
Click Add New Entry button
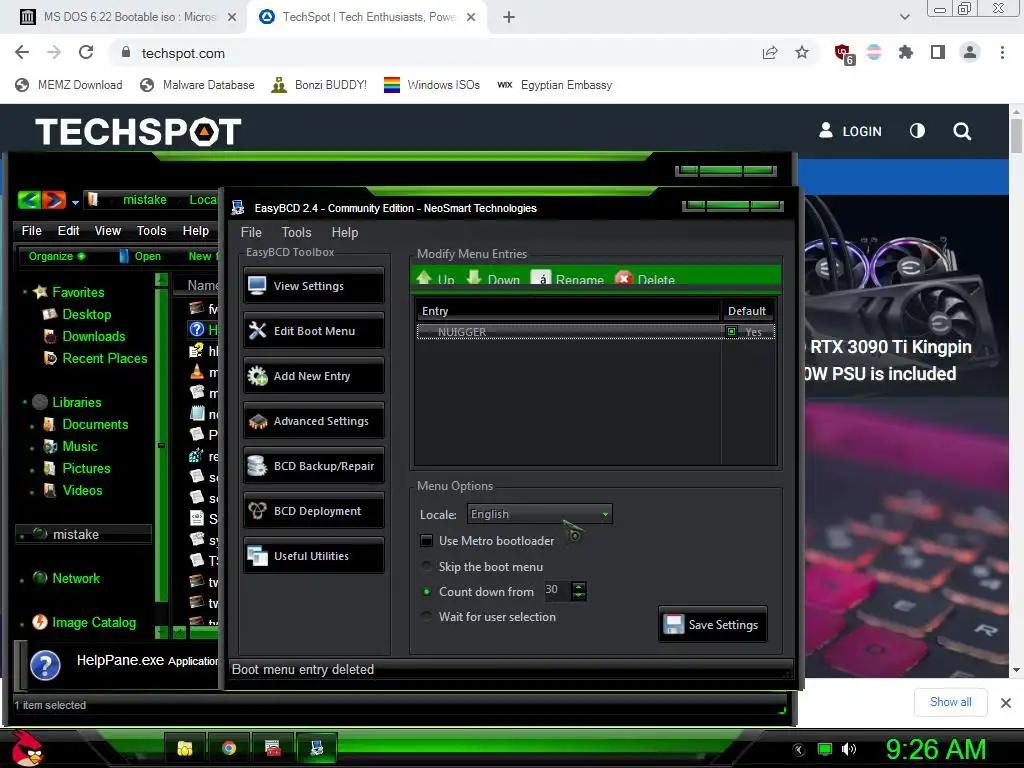(313, 376)
